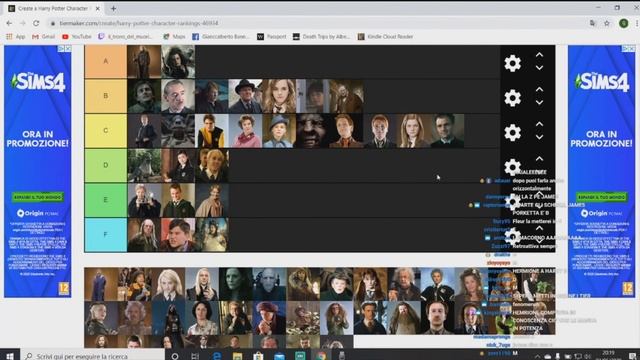Screen dimensions: 640x360
Task: Open settings gear for tier C row
Action: [512, 133]
